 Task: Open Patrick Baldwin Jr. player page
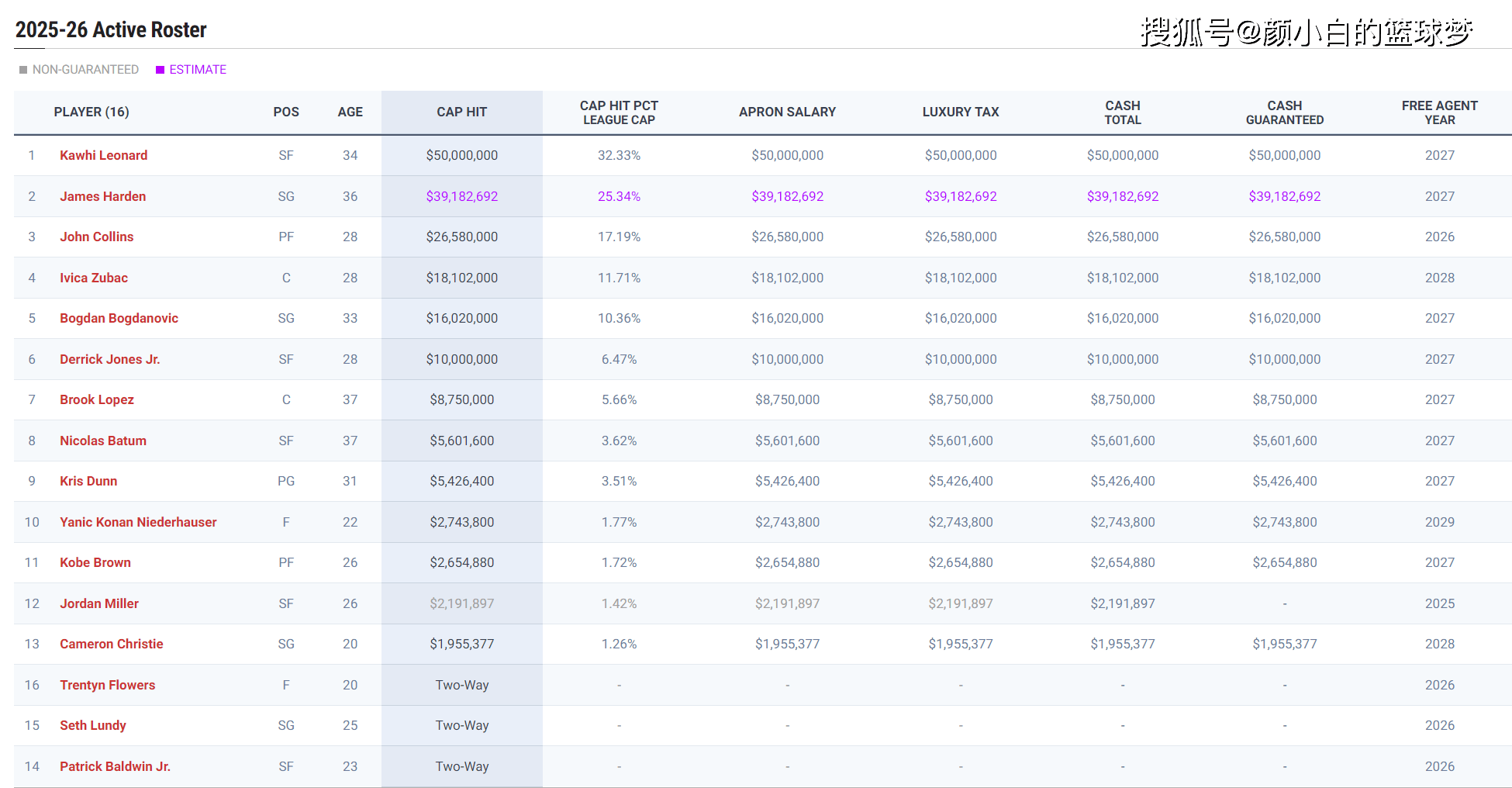115,766
